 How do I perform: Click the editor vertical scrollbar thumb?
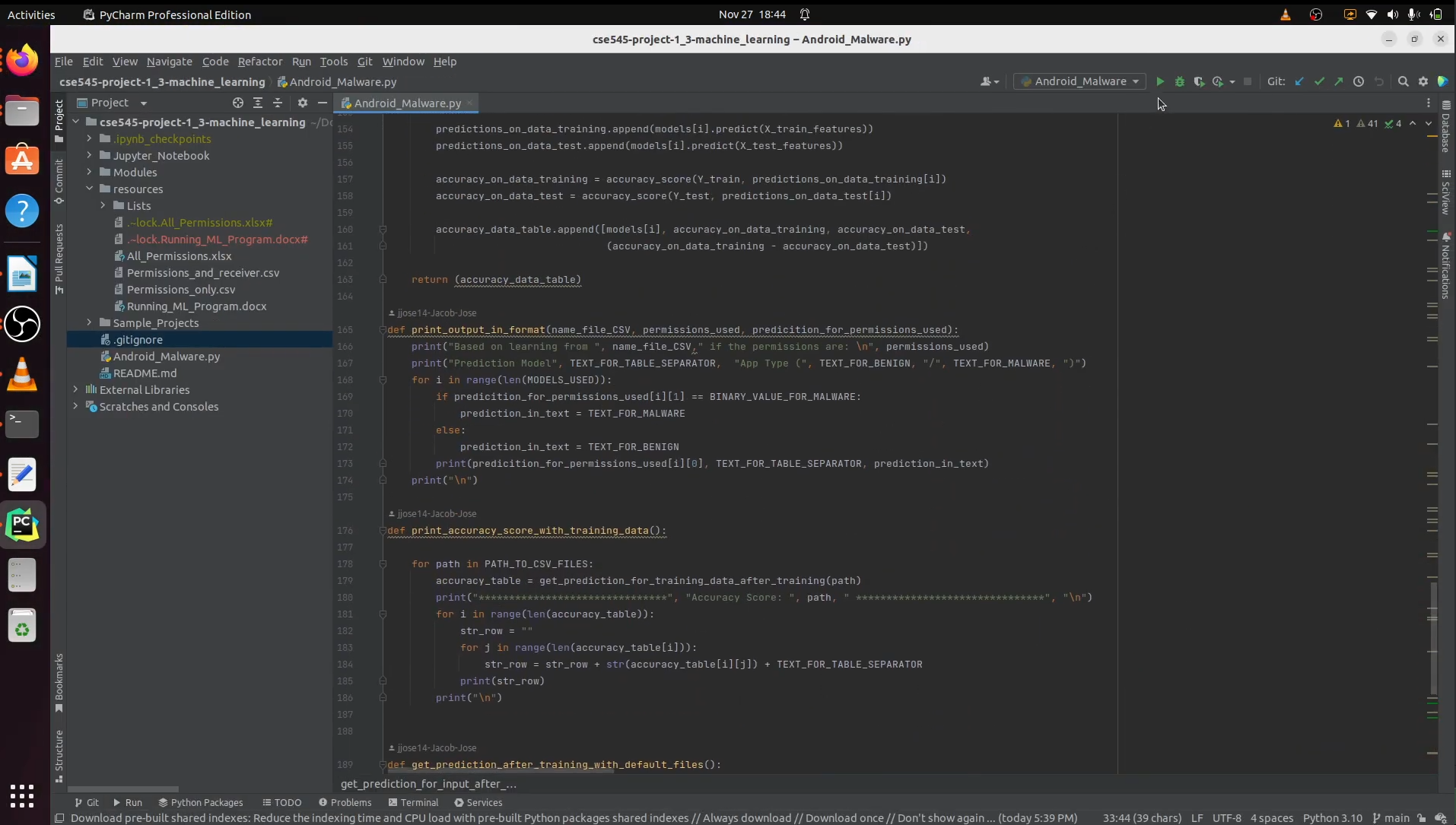point(1433,639)
